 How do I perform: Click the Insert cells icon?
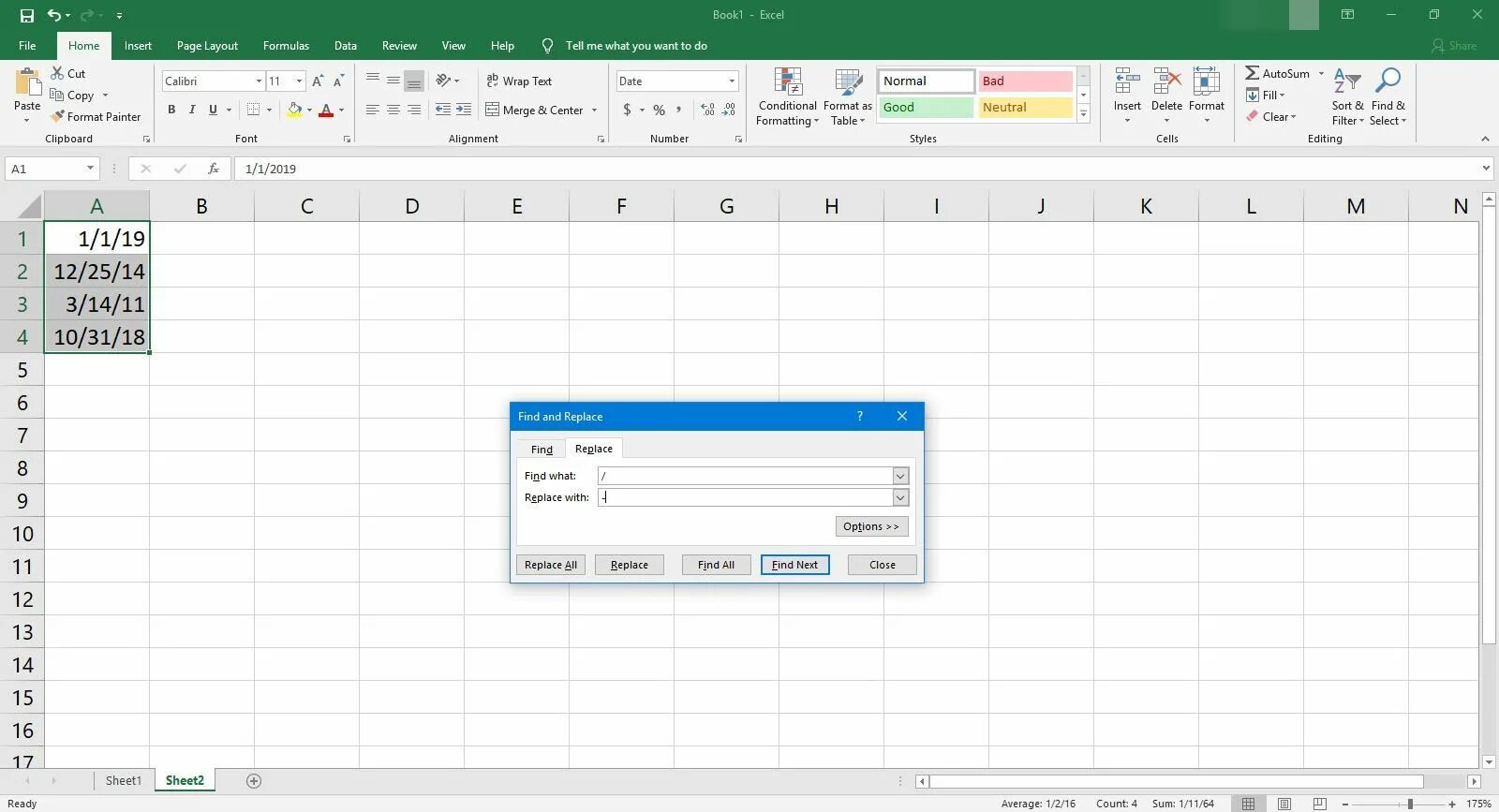click(1127, 81)
